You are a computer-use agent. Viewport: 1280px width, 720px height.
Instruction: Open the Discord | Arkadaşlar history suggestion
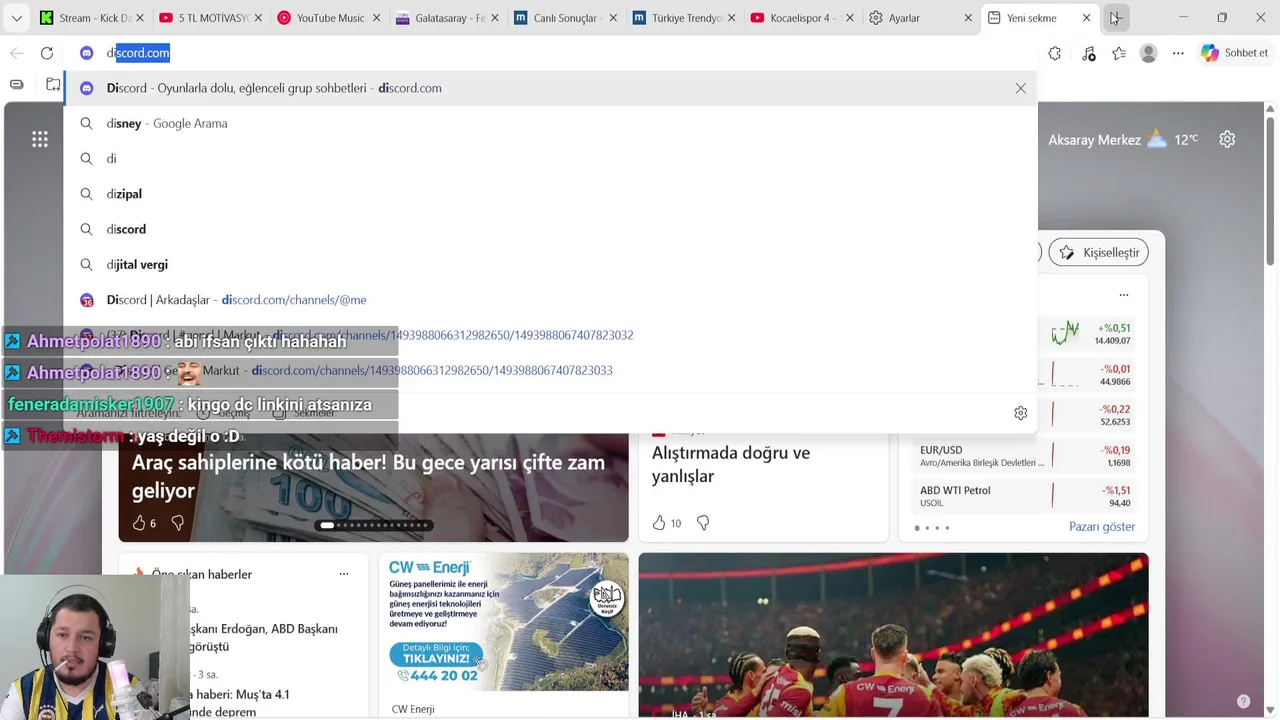(550, 300)
